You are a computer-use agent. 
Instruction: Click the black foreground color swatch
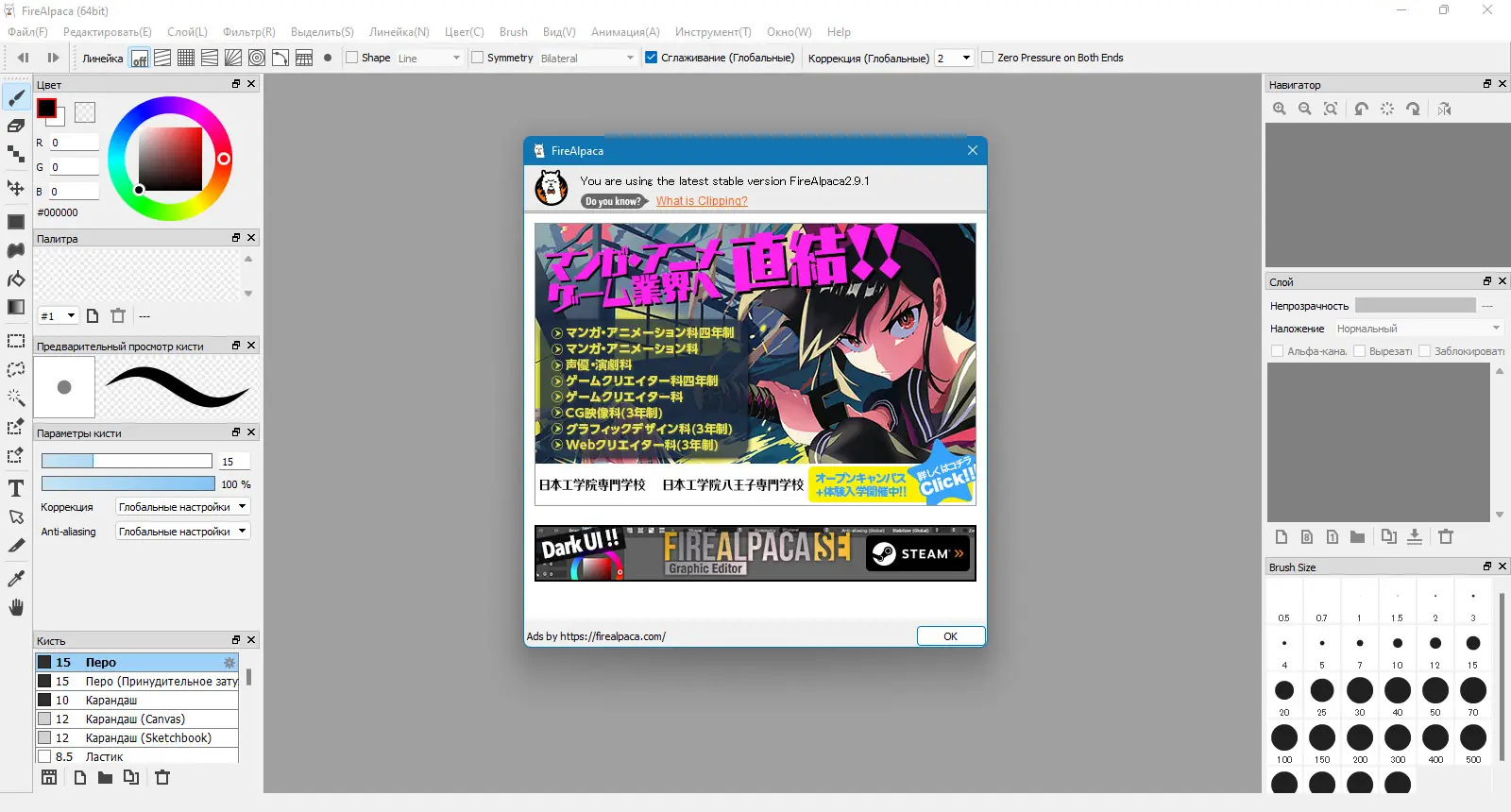46,108
